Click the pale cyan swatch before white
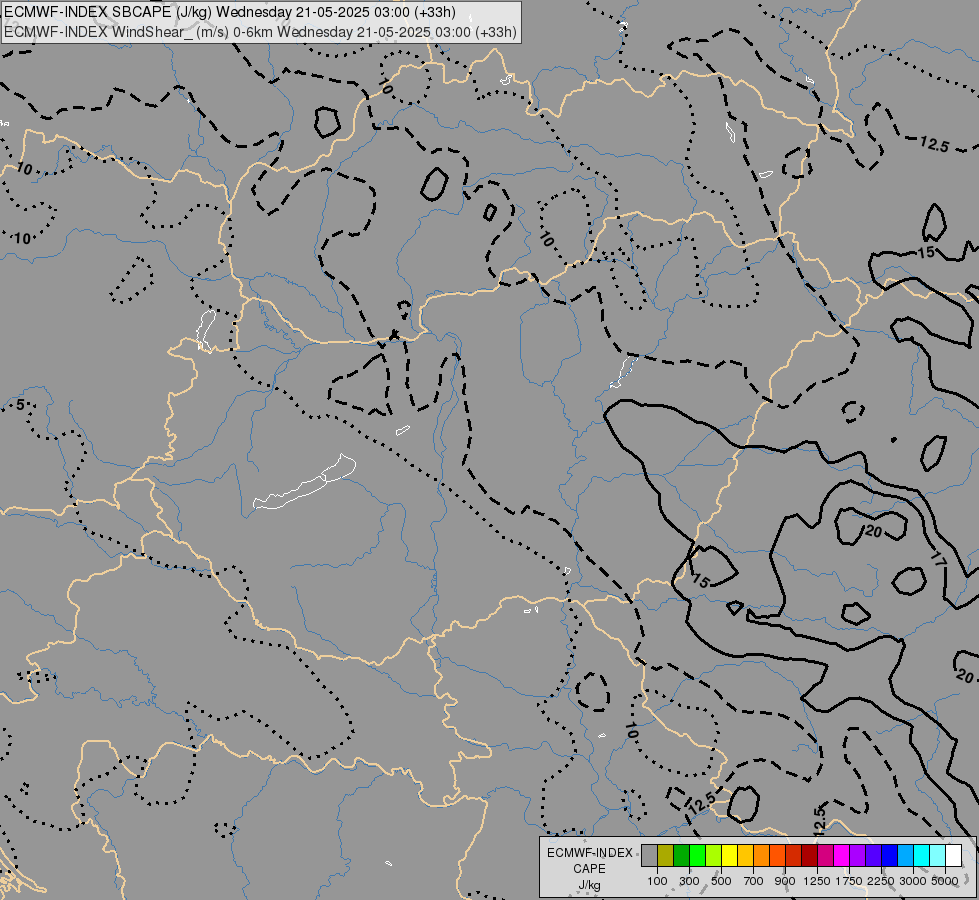The width and height of the screenshot is (979, 900). [x=938, y=855]
